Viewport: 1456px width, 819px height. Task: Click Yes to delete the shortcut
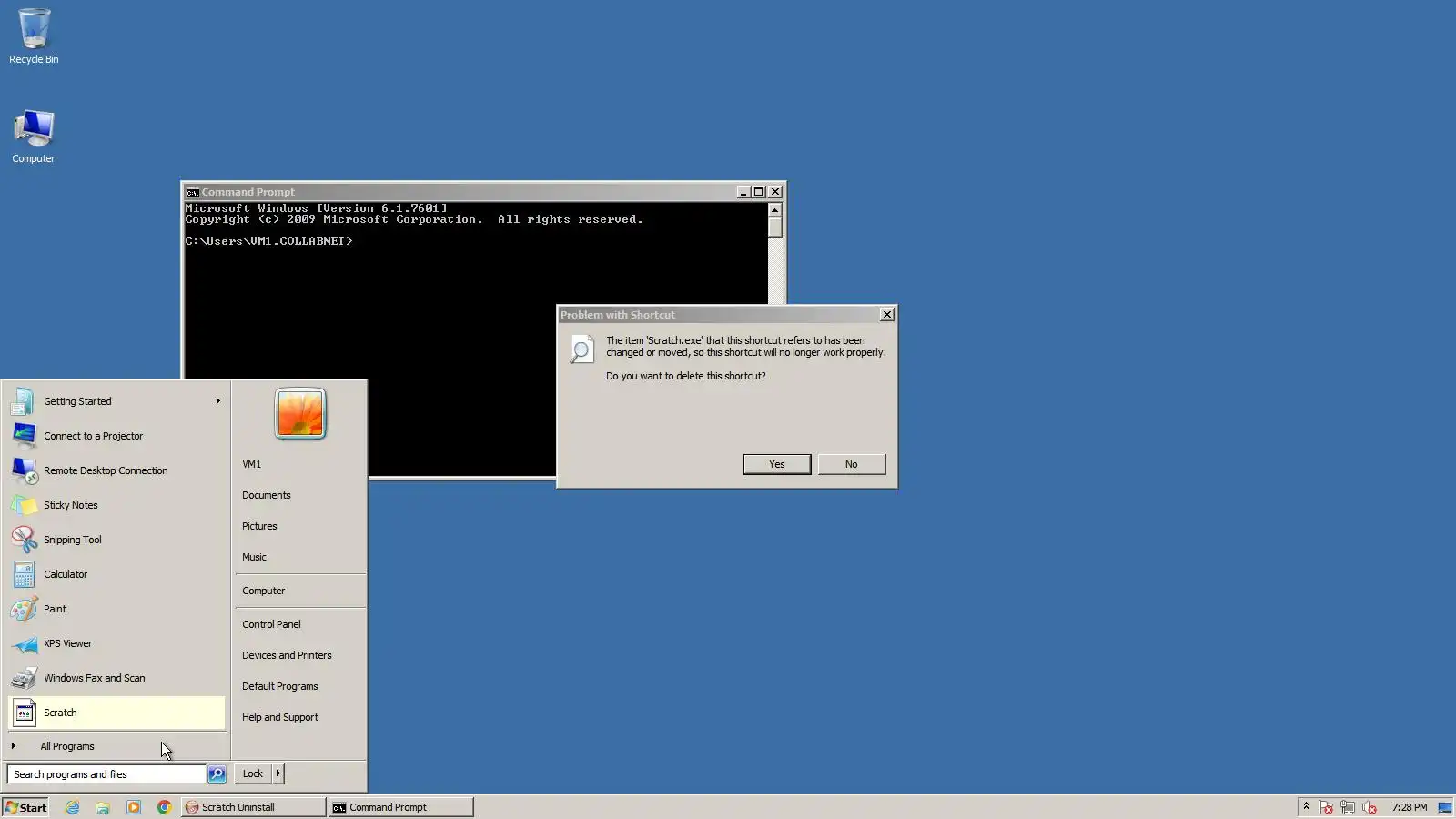pos(777,464)
